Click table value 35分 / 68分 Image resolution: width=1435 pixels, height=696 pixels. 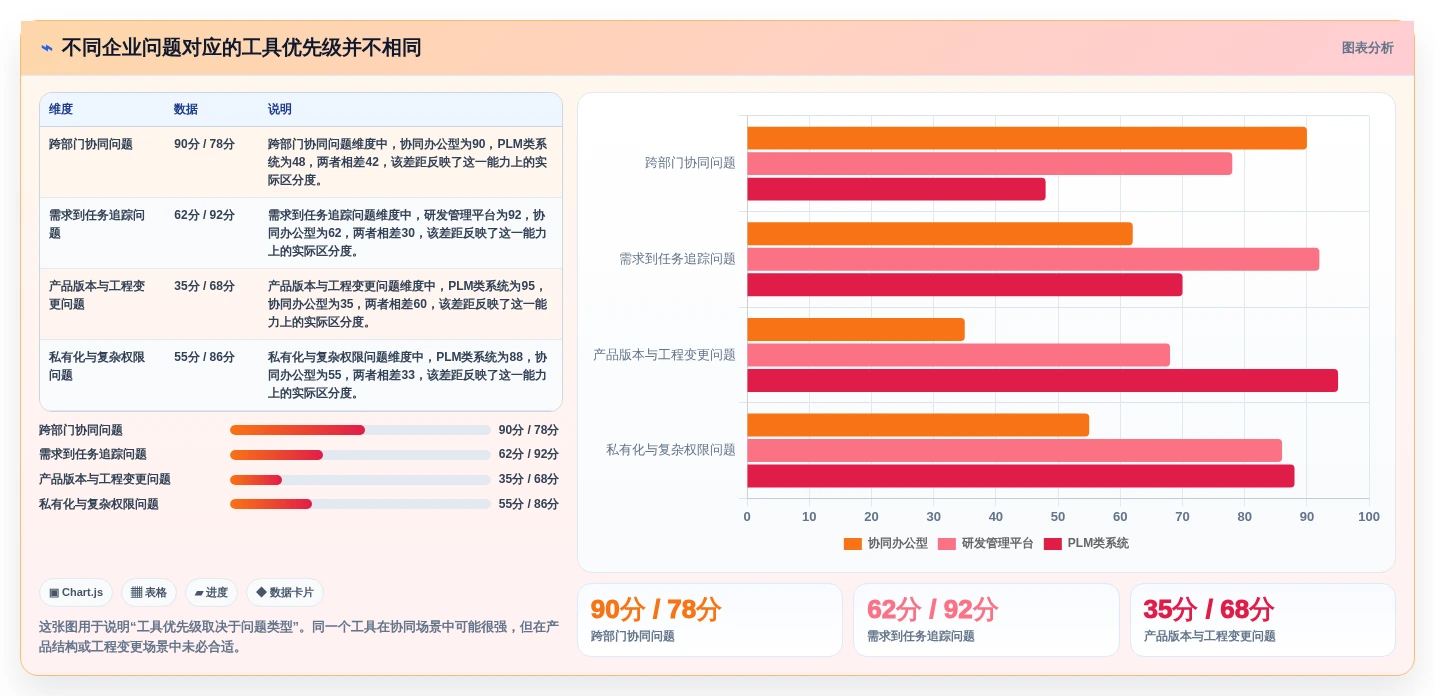point(205,286)
